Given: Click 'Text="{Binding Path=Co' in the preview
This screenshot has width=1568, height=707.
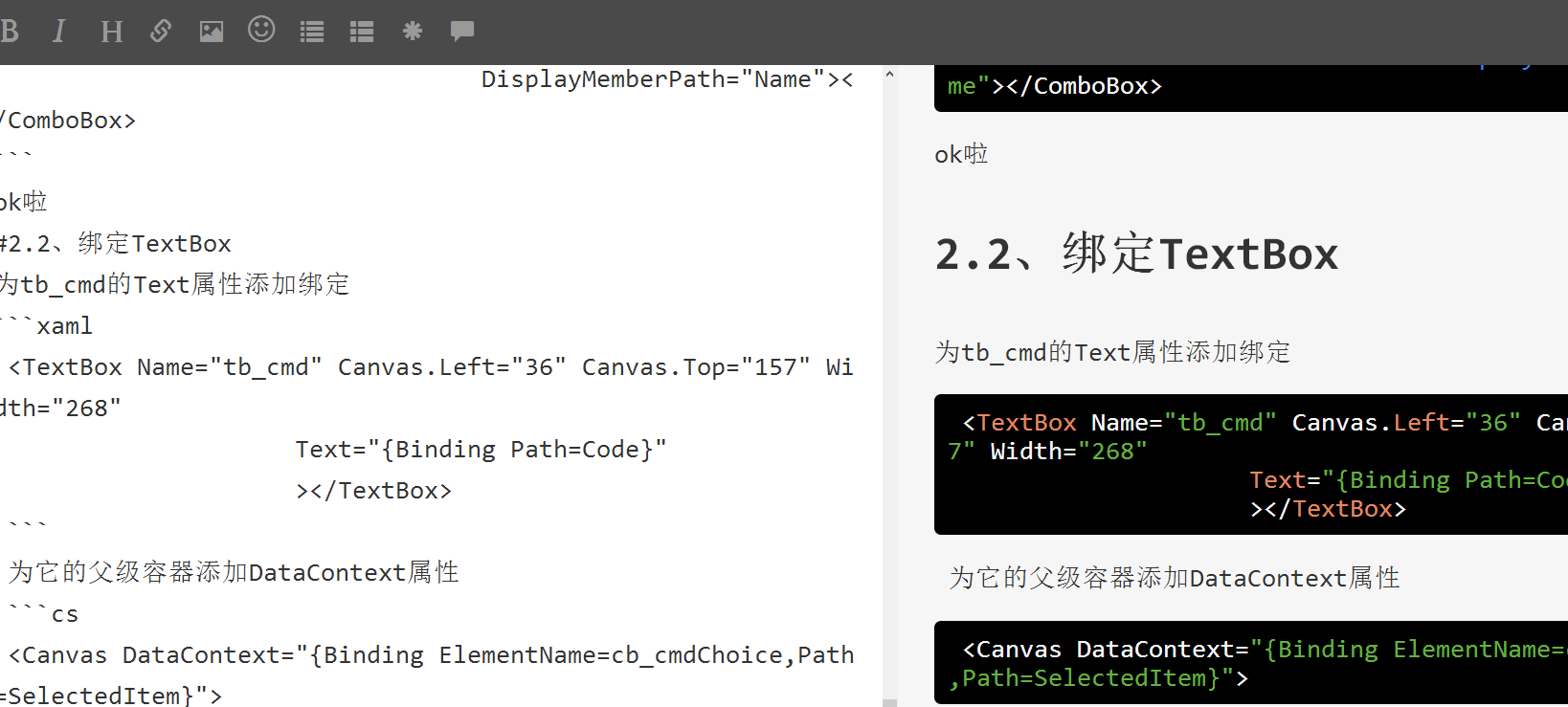Looking at the screenshot, I should pos(1408,480).
